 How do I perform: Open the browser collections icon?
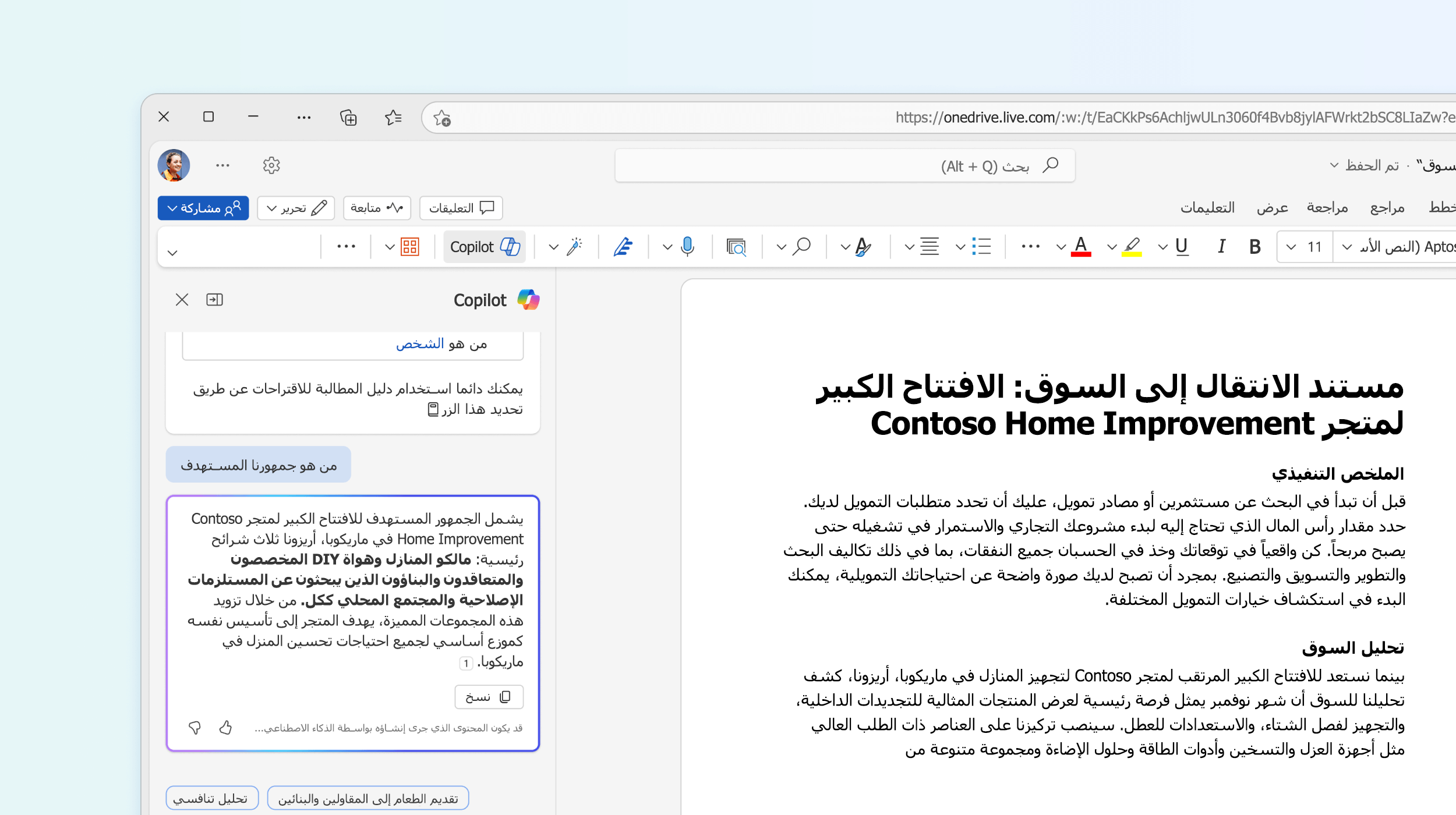pyautogui.click(x=348, y=118)
